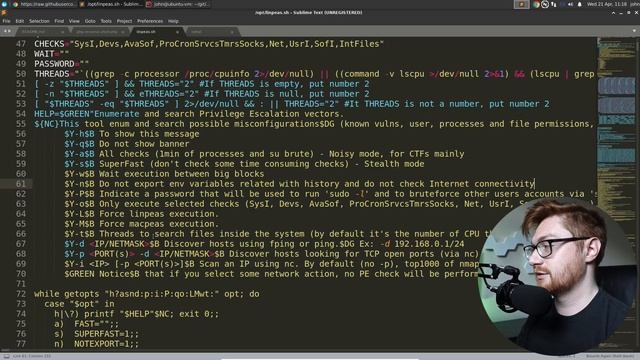Click the circular blocked tray icon
The width and height of the screenshot is (640, 360).
click(545, 4)
